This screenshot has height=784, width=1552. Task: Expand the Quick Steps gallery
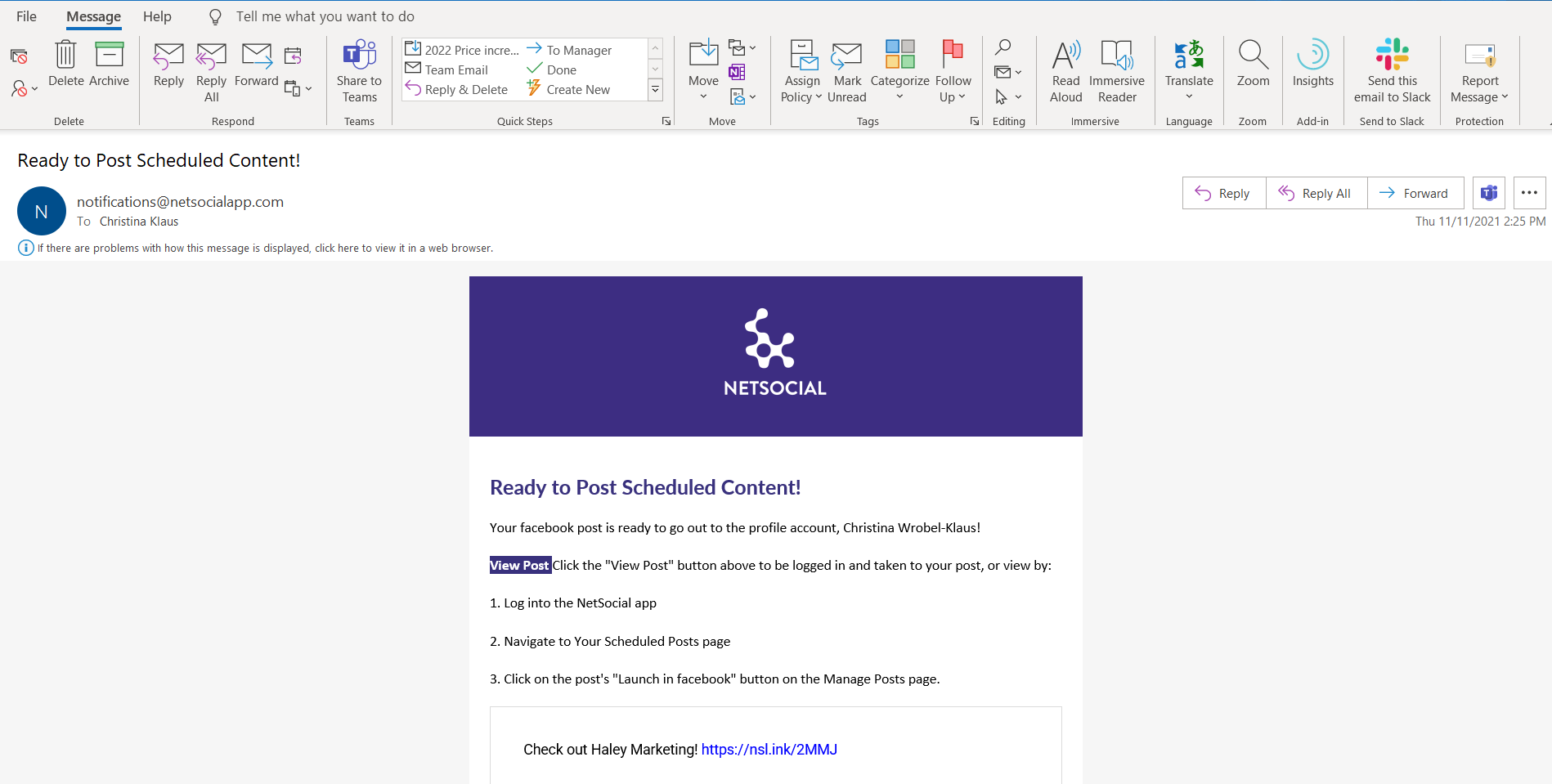click(655, 90)
